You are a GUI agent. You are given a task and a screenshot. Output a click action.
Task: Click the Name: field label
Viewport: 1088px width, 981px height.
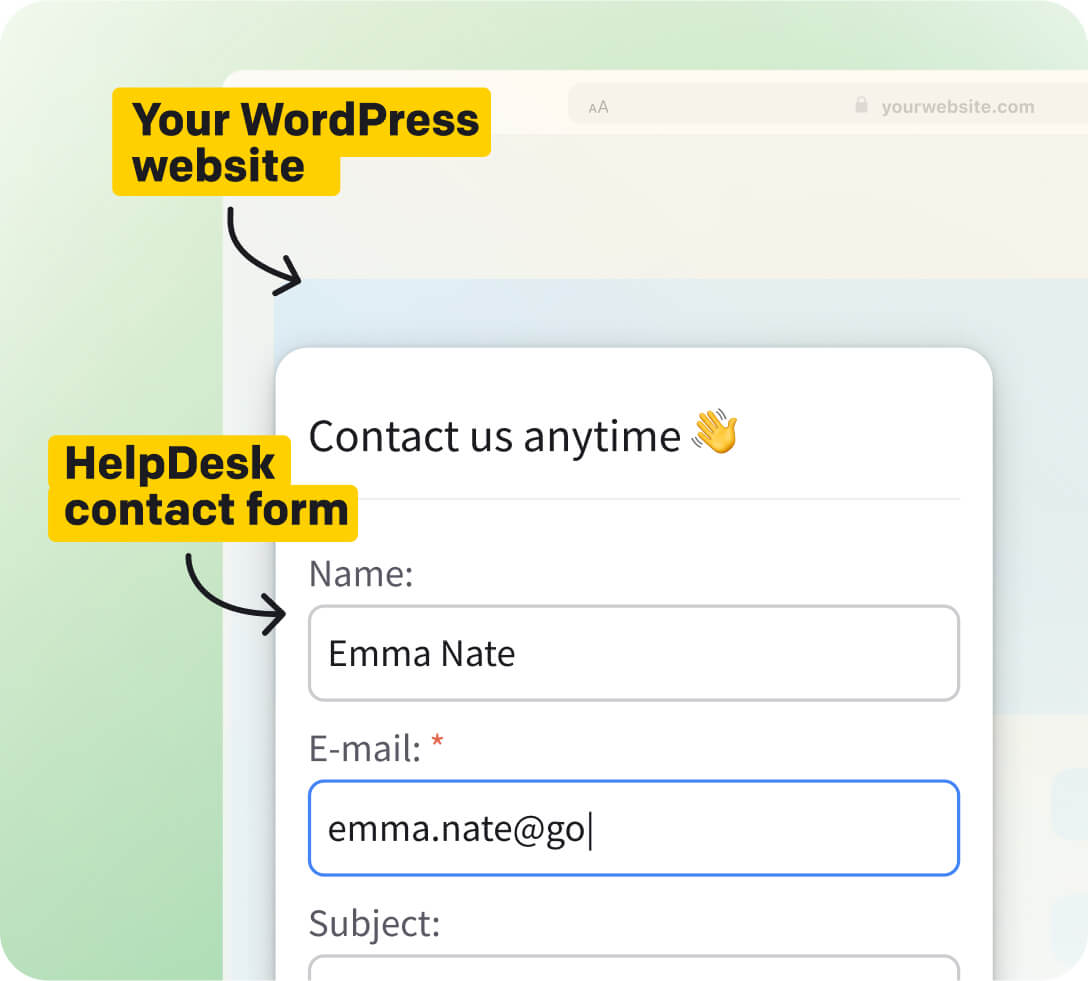coord(361,574)
